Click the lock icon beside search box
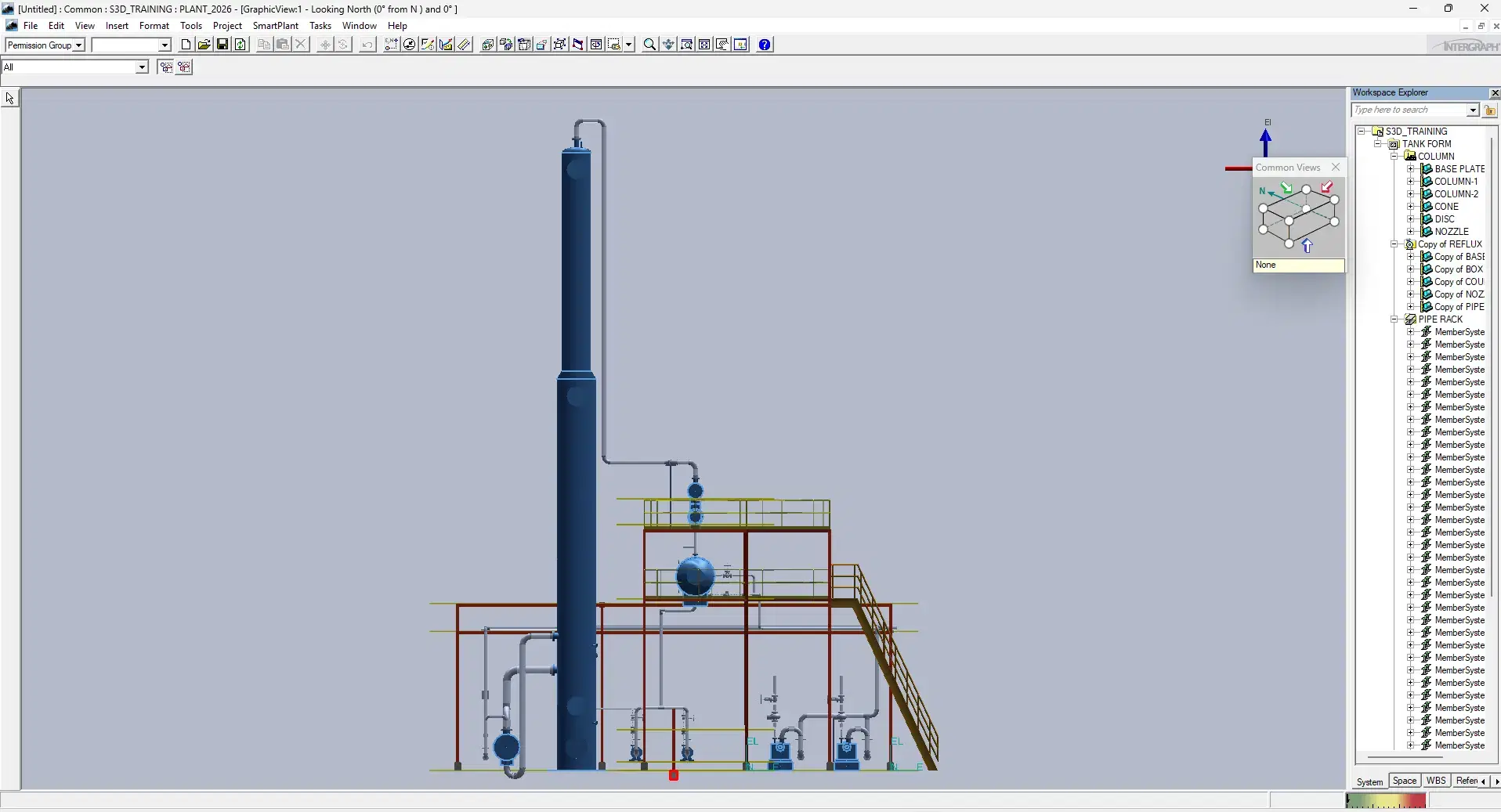Screen dimensions: 1501x812 click(x=1490, y=110)
